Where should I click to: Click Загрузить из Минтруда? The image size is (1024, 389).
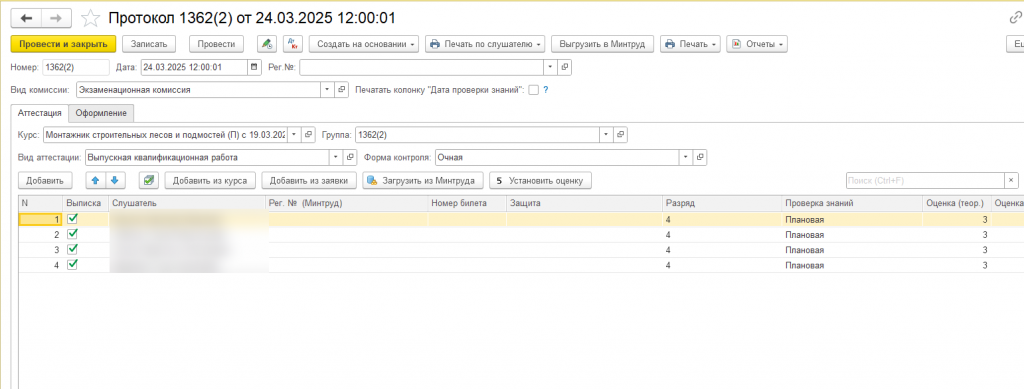coord(423,180)
